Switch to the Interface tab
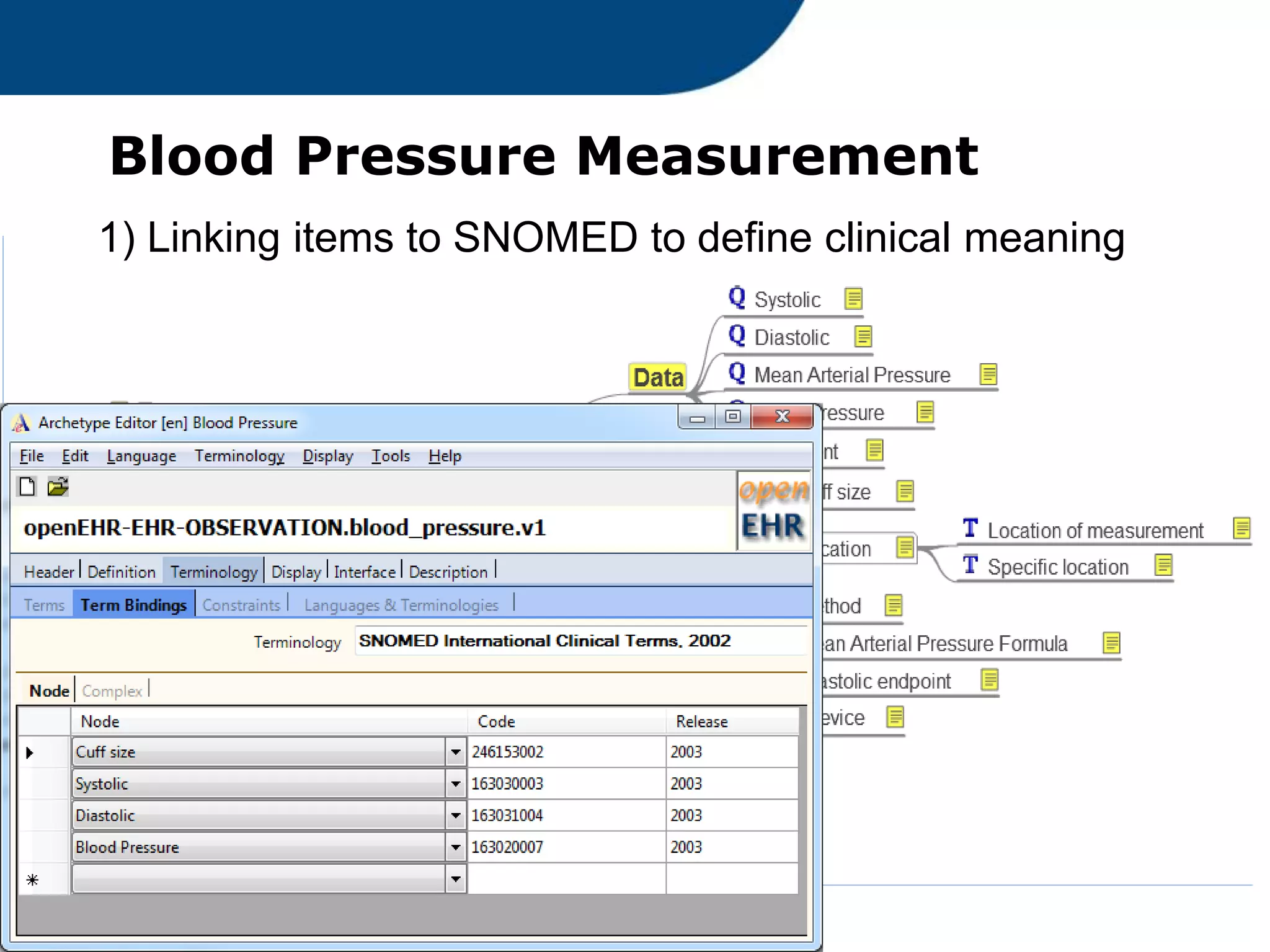The width and height of the screenshot is (1270, 952). click(365, 571)
